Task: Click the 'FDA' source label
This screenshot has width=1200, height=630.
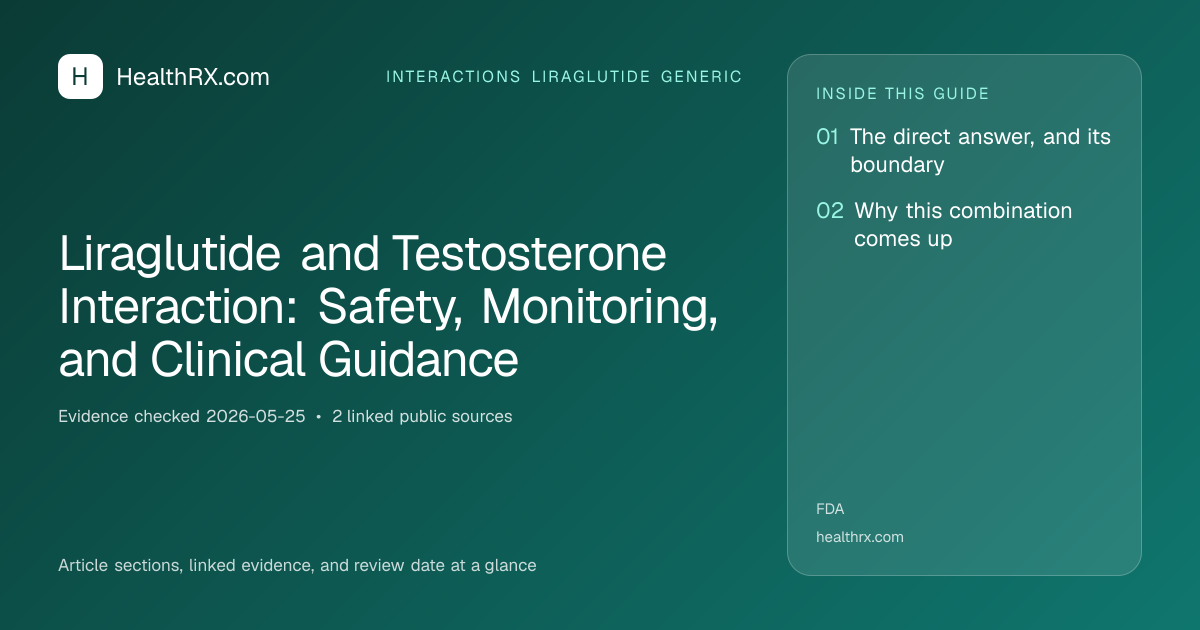Action: tap(830, 509)
